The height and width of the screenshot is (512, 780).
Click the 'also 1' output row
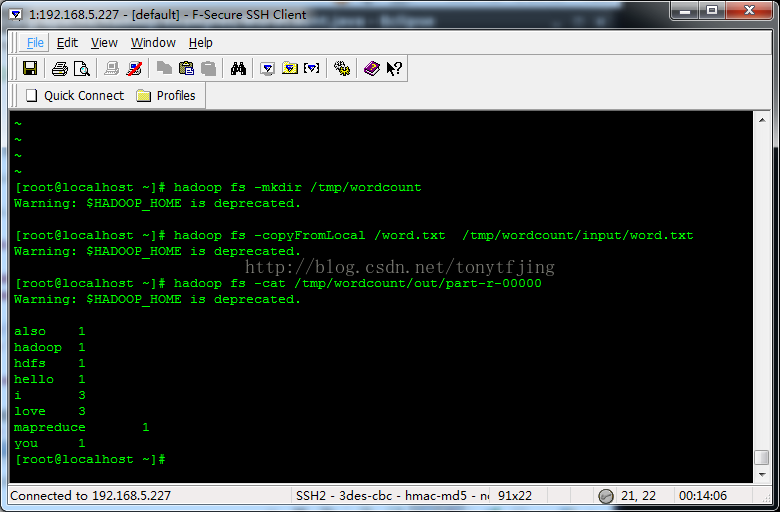(50, 331)
